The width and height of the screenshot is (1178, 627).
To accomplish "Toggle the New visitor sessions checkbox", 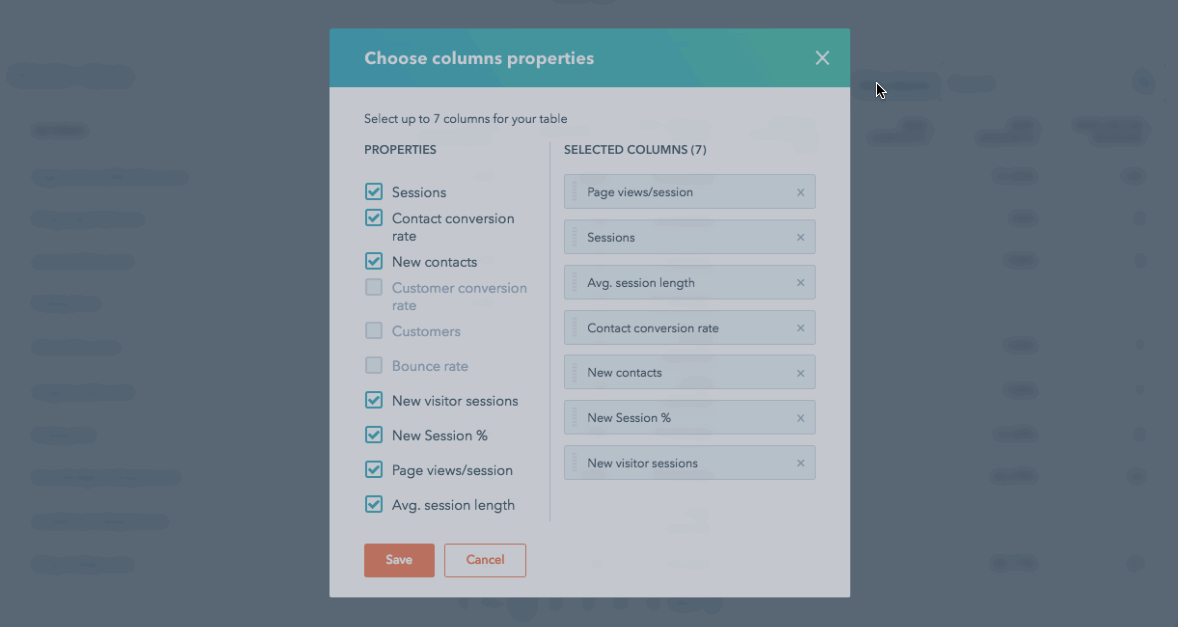I will tap(374, 400).
